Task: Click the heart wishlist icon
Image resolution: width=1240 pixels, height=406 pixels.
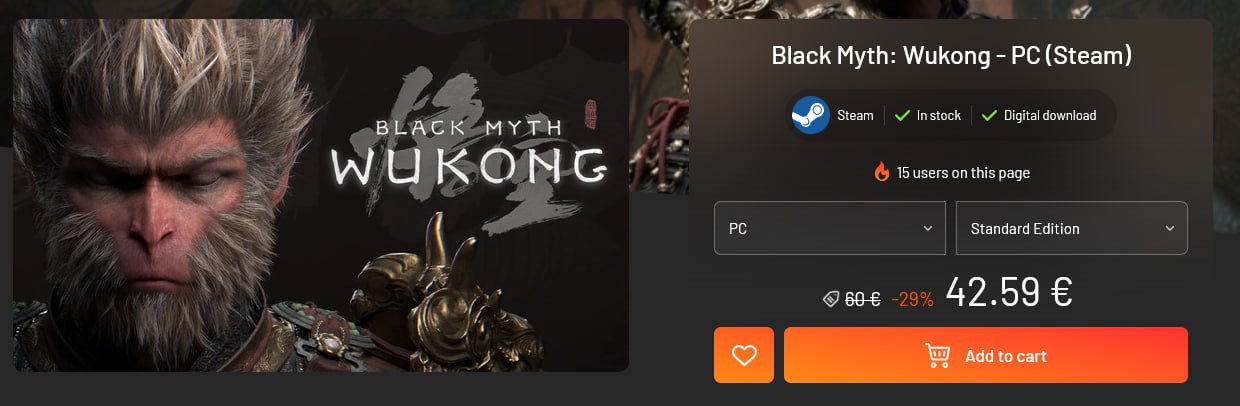Action: pyautogui.click(x=744, y=355)
